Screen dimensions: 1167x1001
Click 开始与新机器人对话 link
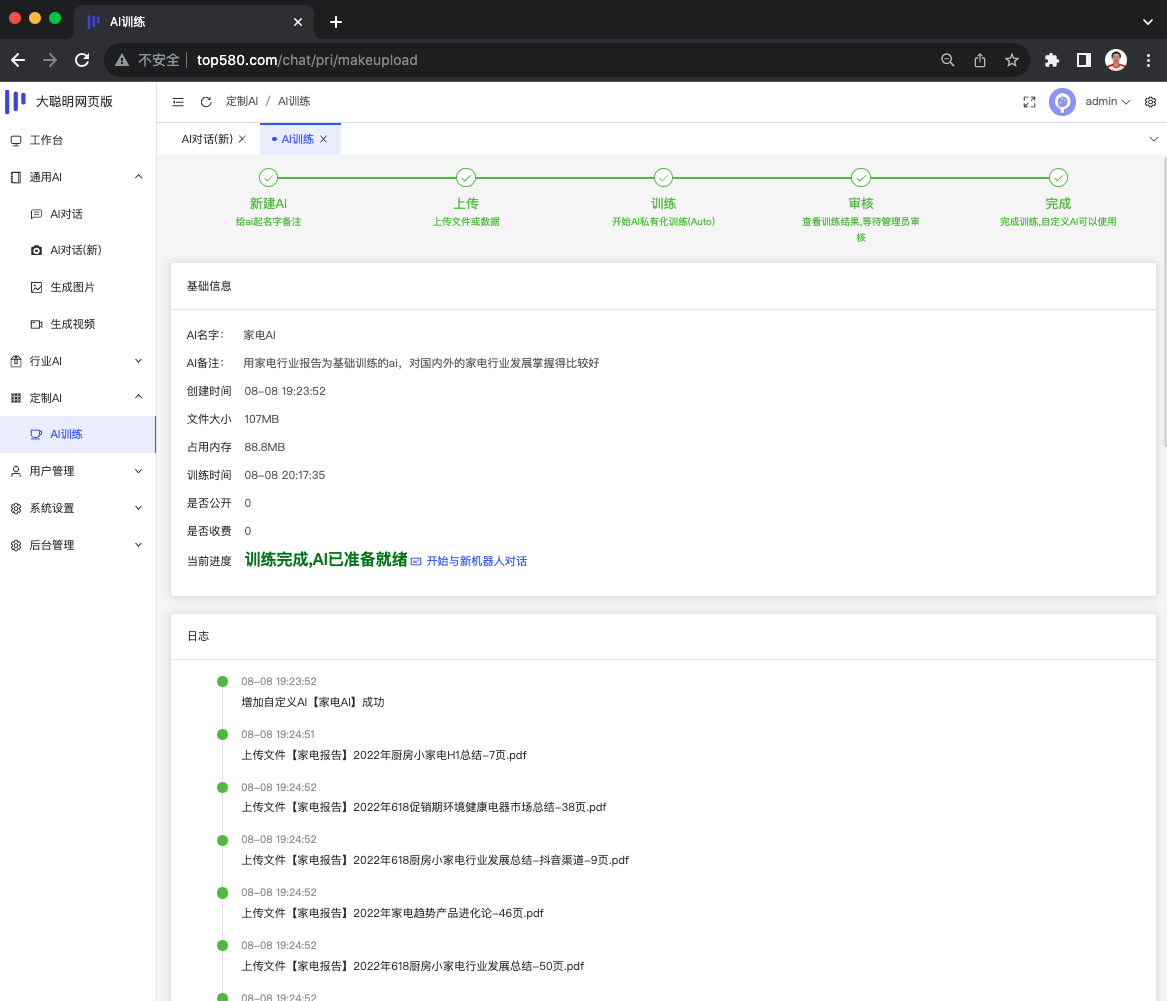[x=476, y=561]
